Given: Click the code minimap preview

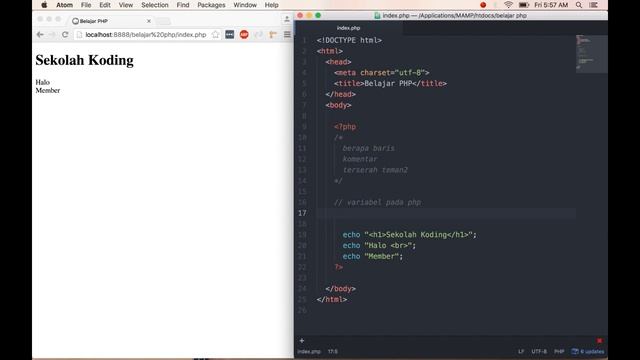Looking at the screenshot, I should click(x=591, y=54).
